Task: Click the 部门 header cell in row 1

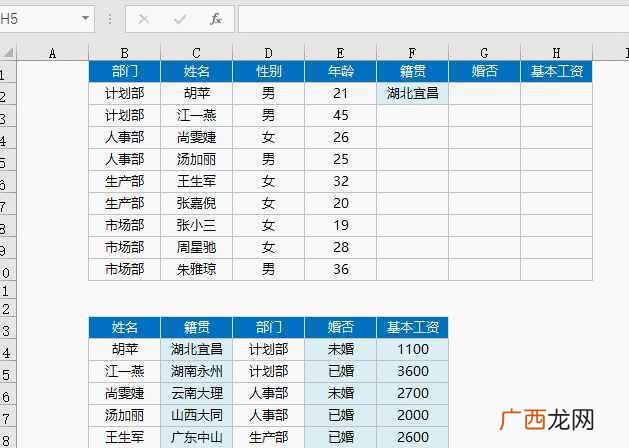Action: point(124,71)
